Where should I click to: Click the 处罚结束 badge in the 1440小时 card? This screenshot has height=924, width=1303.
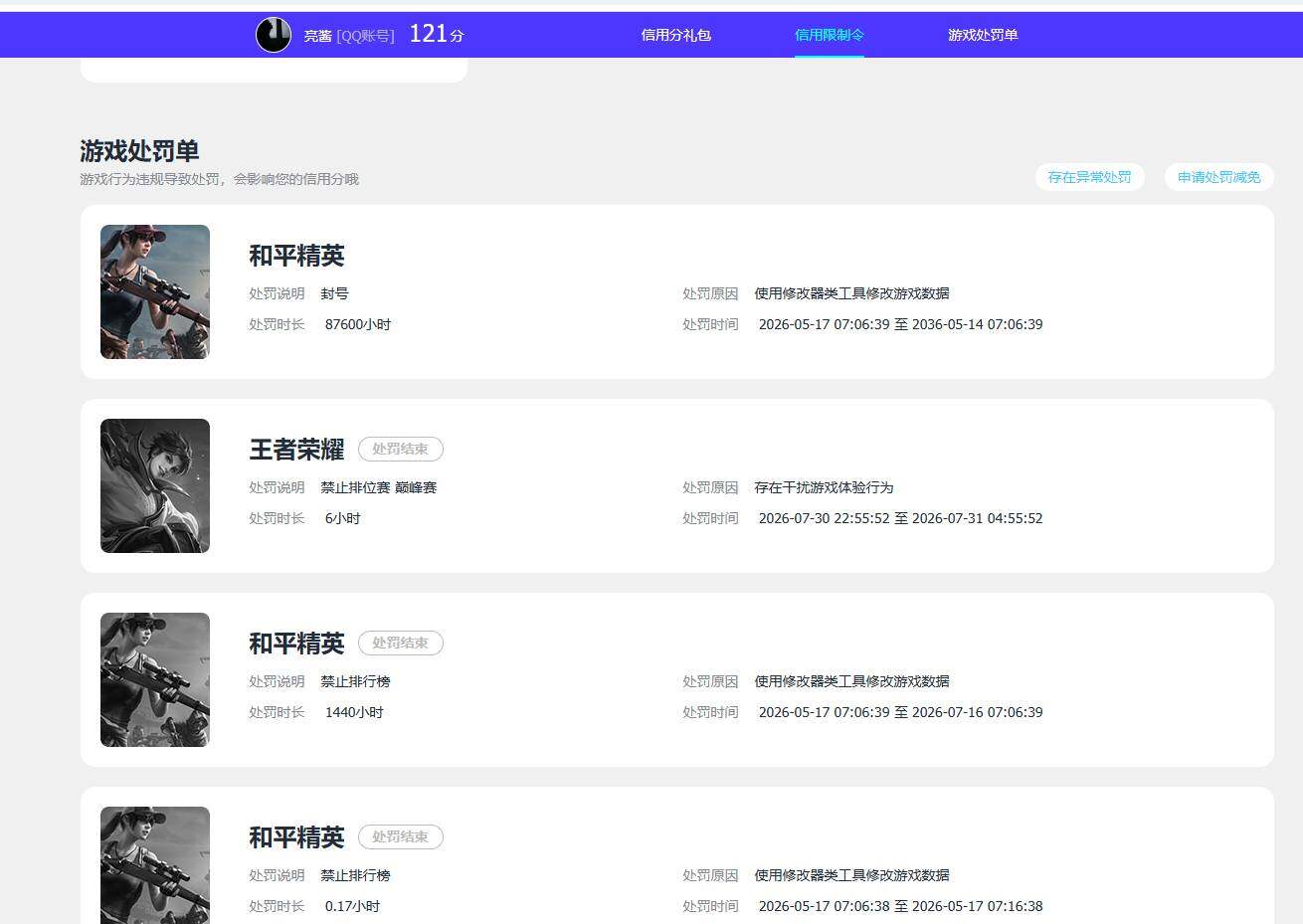[401, 643]
